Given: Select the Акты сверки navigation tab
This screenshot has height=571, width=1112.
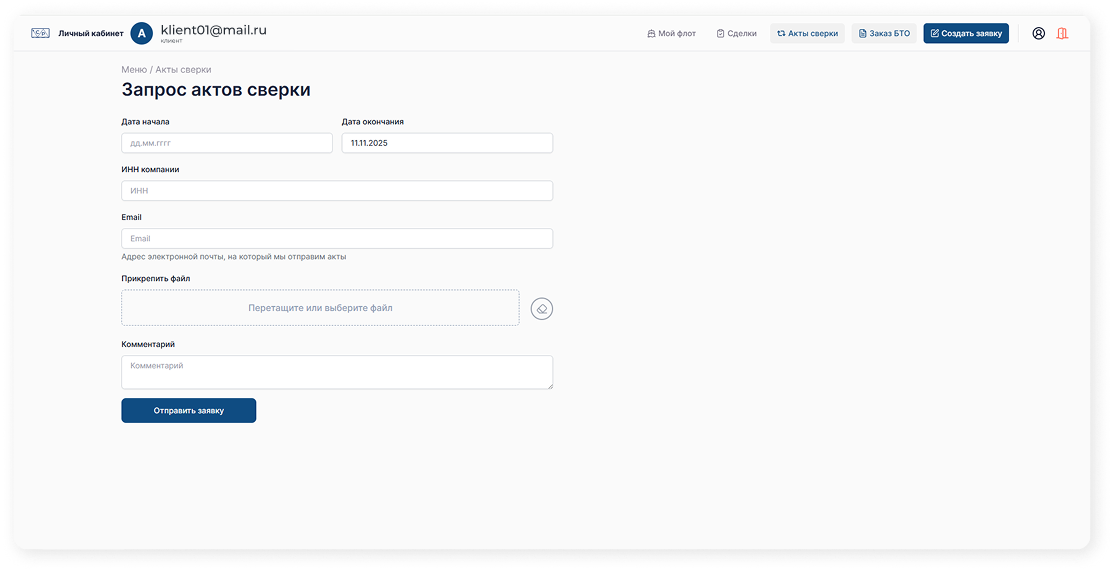Looking at the screenshot, I should (807, 33).
